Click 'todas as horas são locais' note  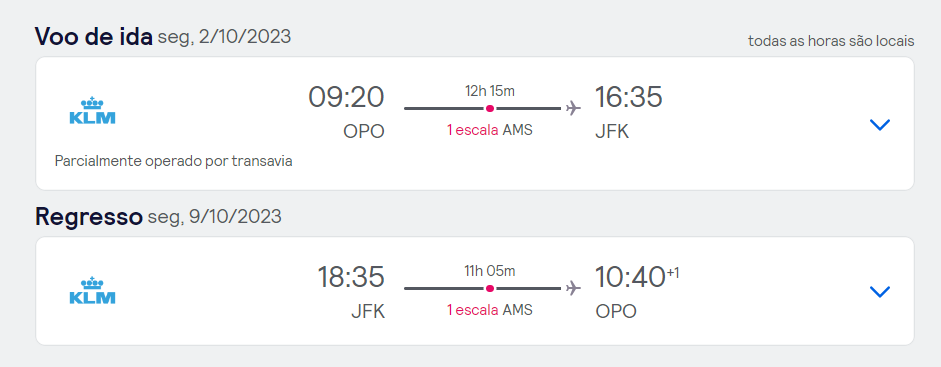(x=831, y=41)
